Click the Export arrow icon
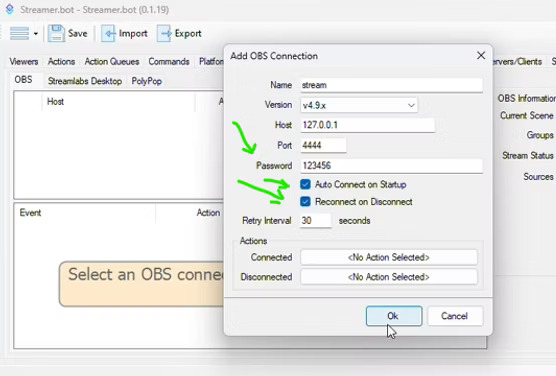This screenshot has width=556, height=376. pos(164,33)
